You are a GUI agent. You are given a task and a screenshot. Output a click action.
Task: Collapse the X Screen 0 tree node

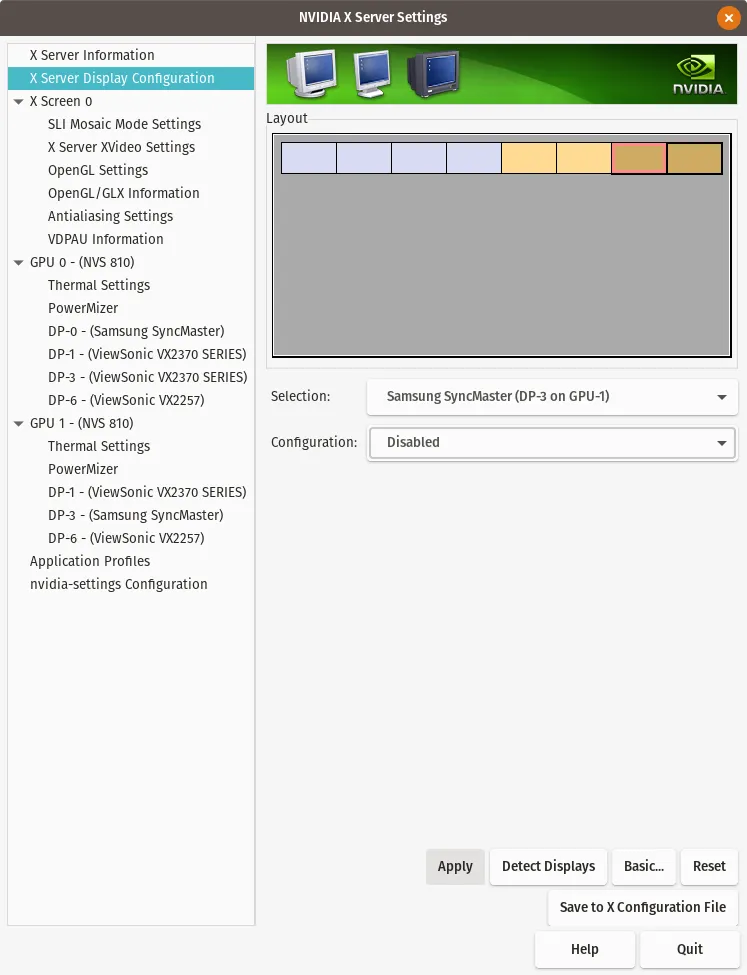click(18, 101)
